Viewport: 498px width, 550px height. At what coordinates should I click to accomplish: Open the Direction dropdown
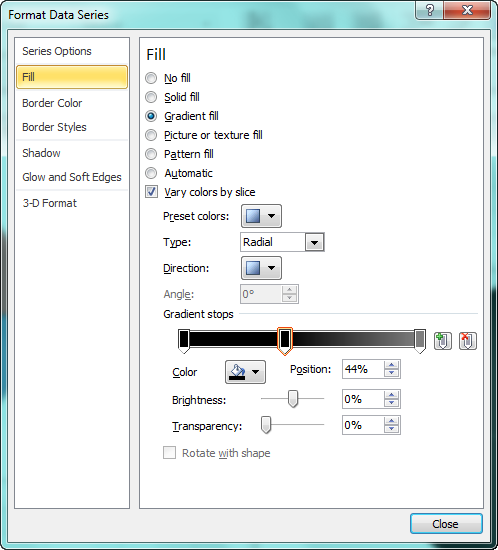click(x=261, y=268)
